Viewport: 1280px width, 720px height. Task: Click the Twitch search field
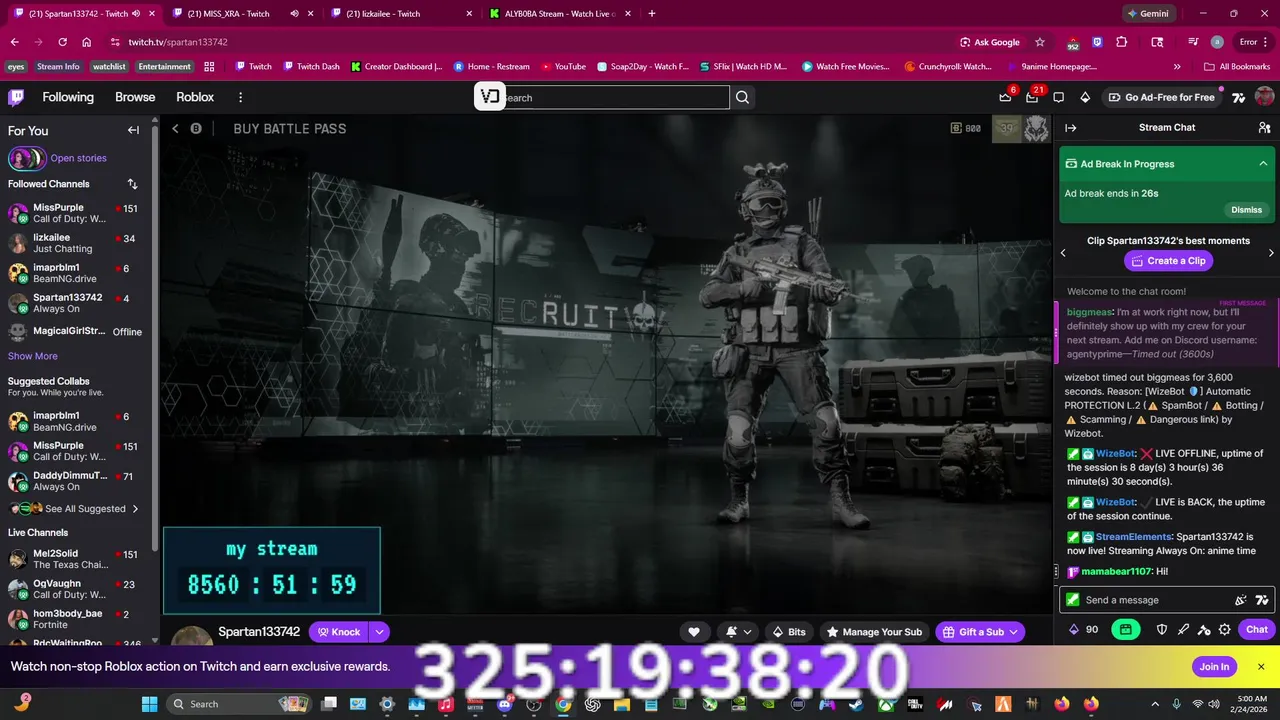point(615,97)
